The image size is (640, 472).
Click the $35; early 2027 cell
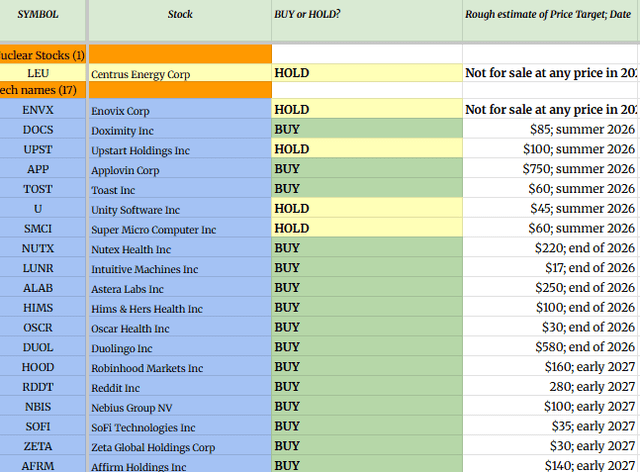click(x=551, y=426)
